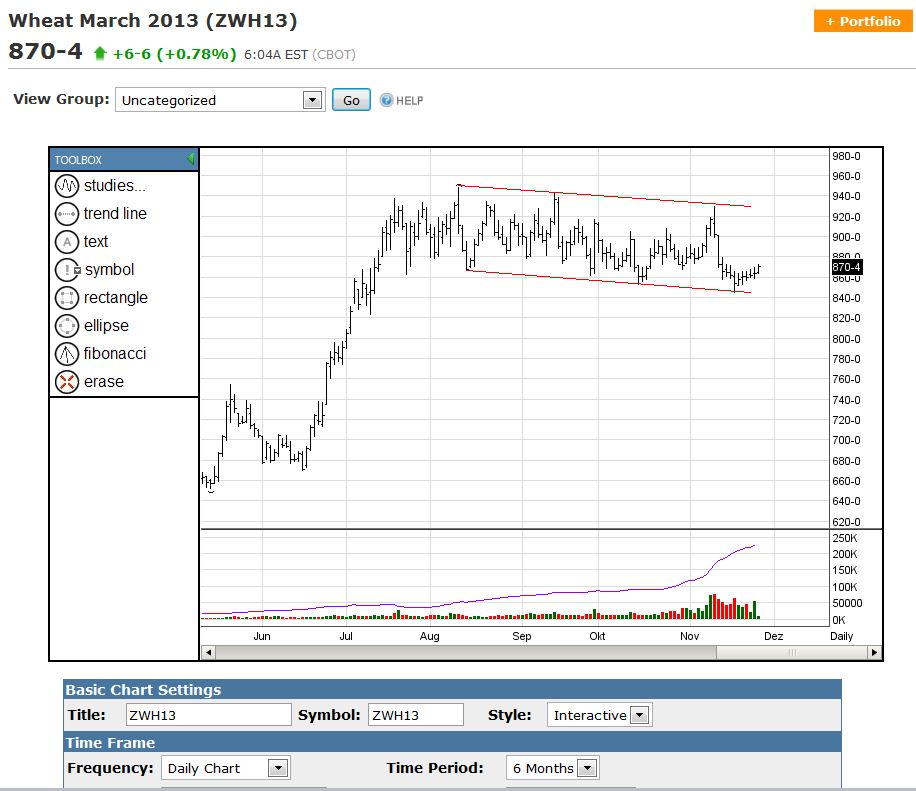This screenshot has height=791, width=916.
Task: Select the fibonacci tool
Action: click(100, 354)
